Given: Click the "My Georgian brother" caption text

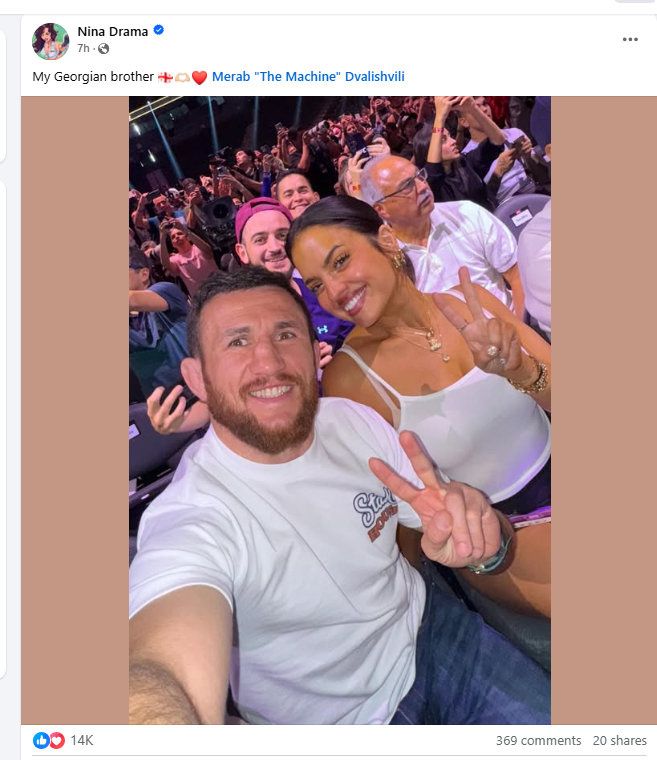Looking at the screenshot, I should tap(93, 77).
